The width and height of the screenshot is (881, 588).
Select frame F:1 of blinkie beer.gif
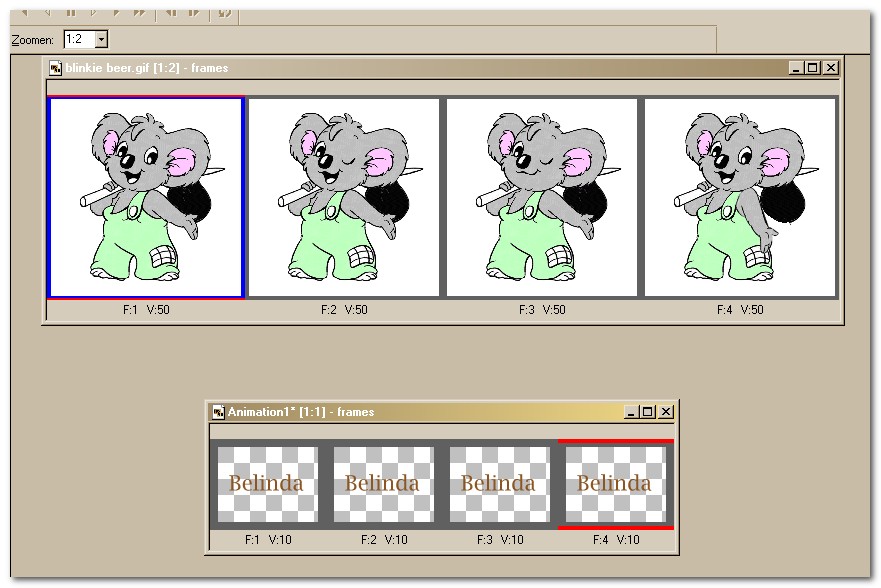point(146,197)
